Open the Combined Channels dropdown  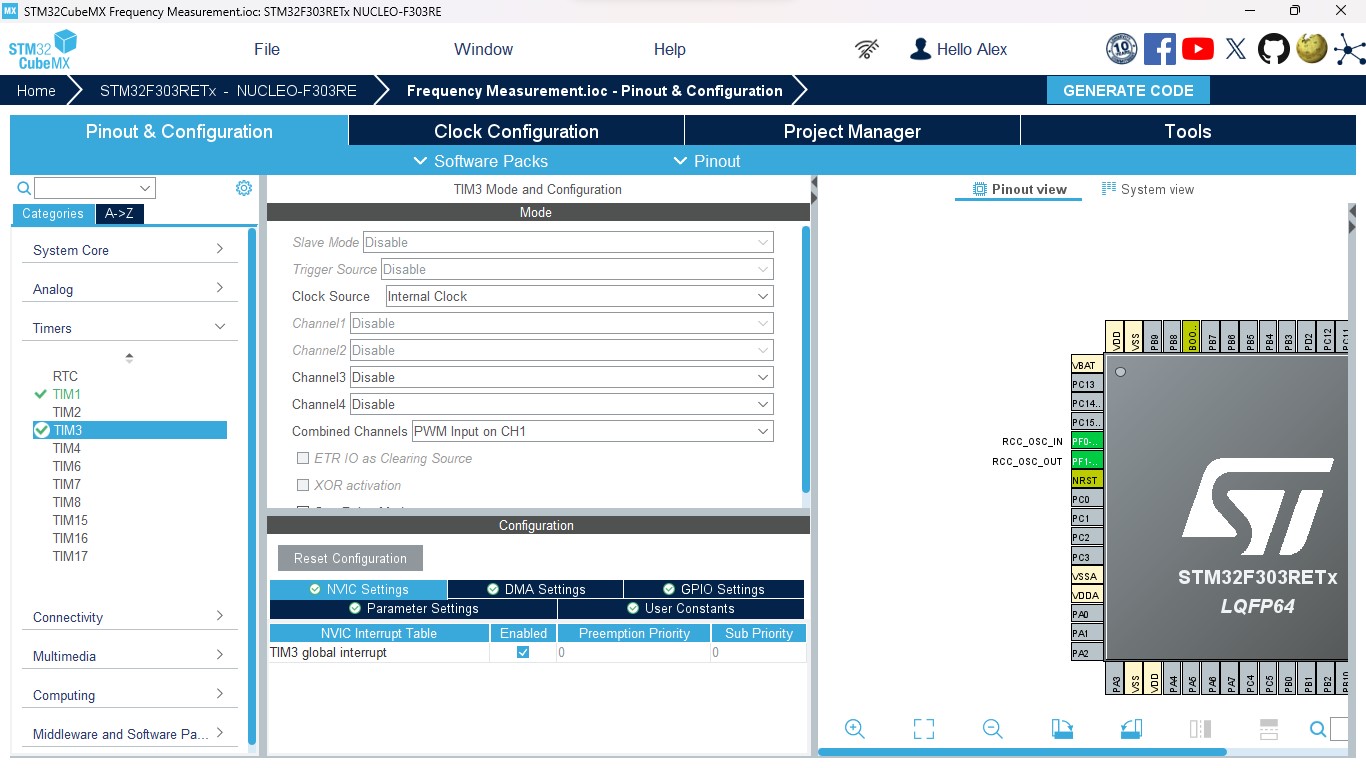click(x=592, y=431)
